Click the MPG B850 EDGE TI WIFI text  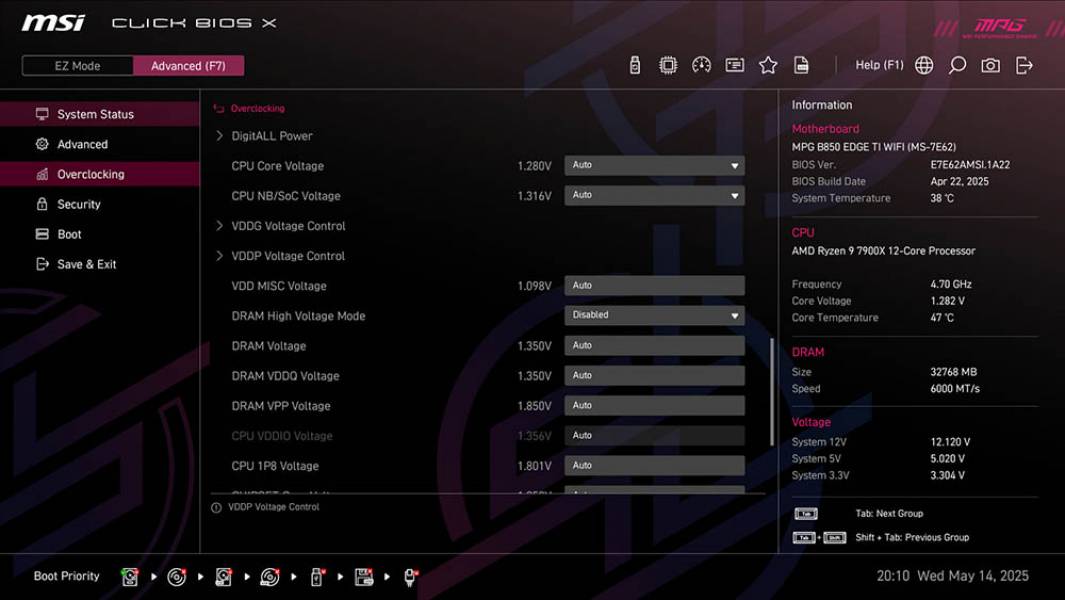(873, 147)
